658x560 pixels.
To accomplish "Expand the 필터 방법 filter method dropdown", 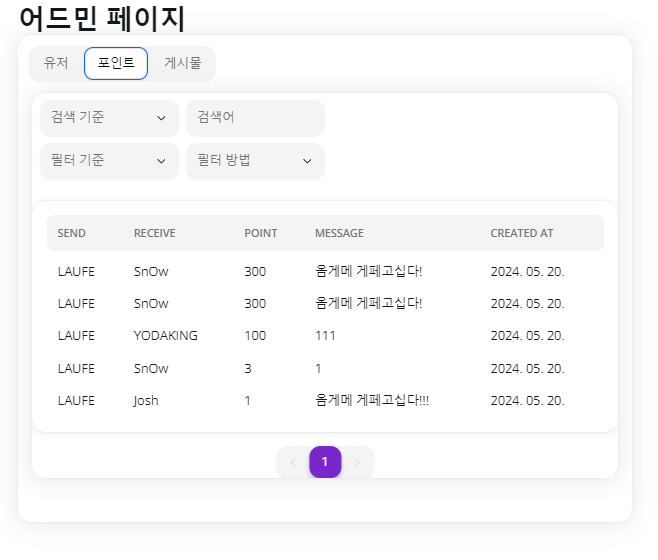I will [256, 161].
